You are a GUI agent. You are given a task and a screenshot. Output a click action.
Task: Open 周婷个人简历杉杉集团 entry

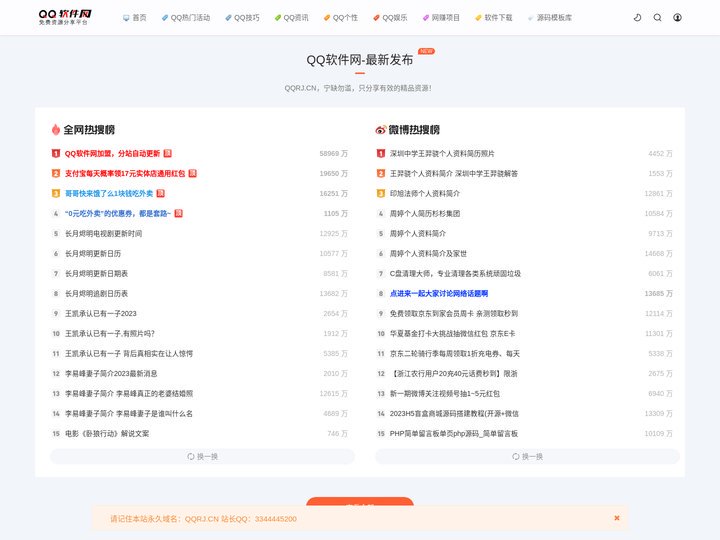click(x=425, y=214)
